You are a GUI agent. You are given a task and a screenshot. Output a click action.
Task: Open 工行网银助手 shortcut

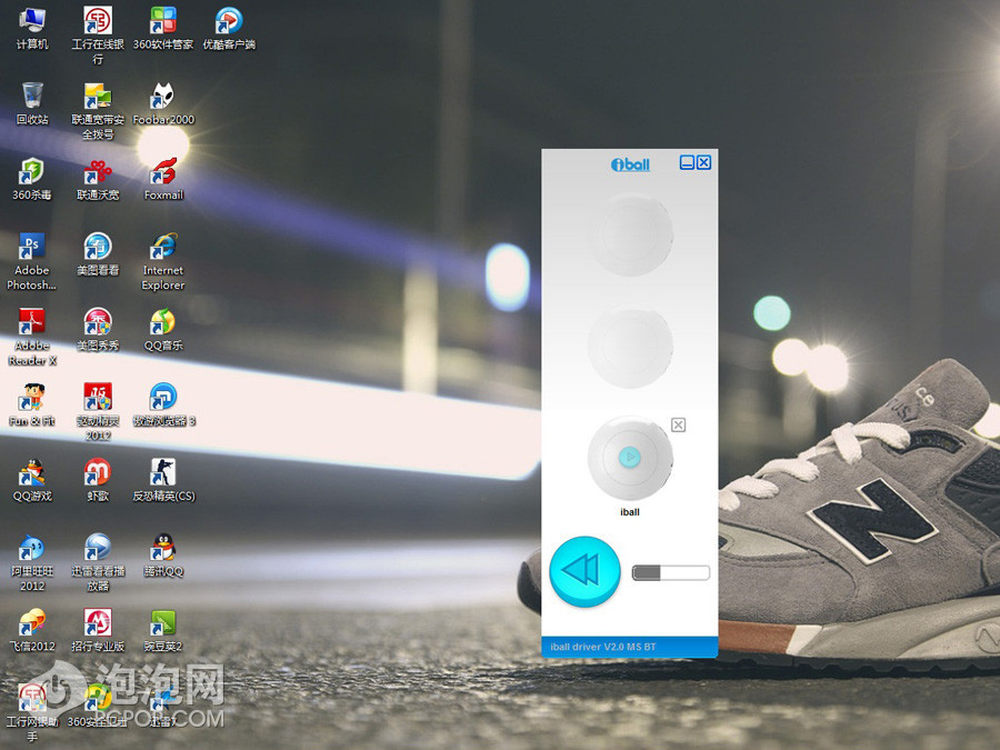(32, 713)
